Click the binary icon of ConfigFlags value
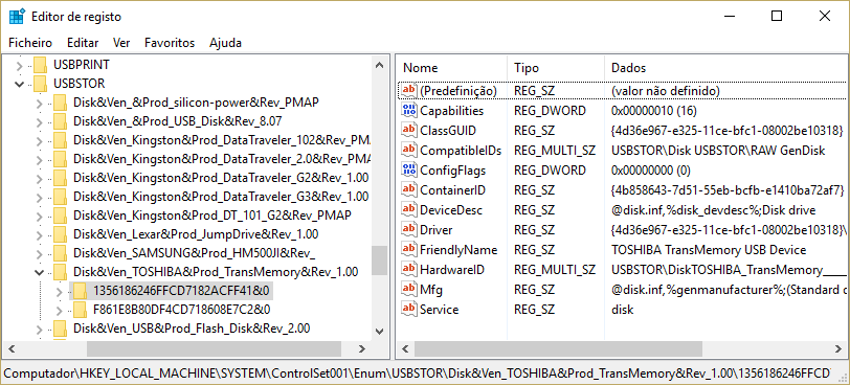 (x=409, y=170)
